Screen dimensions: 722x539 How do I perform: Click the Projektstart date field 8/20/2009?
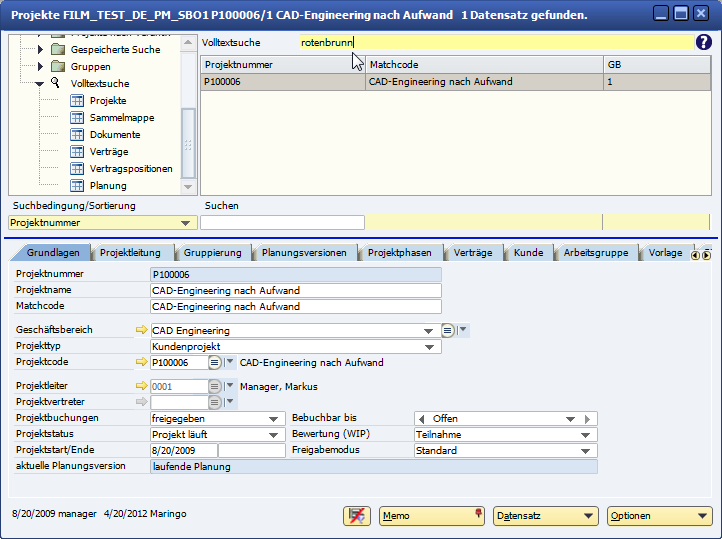tap(184, 451)
